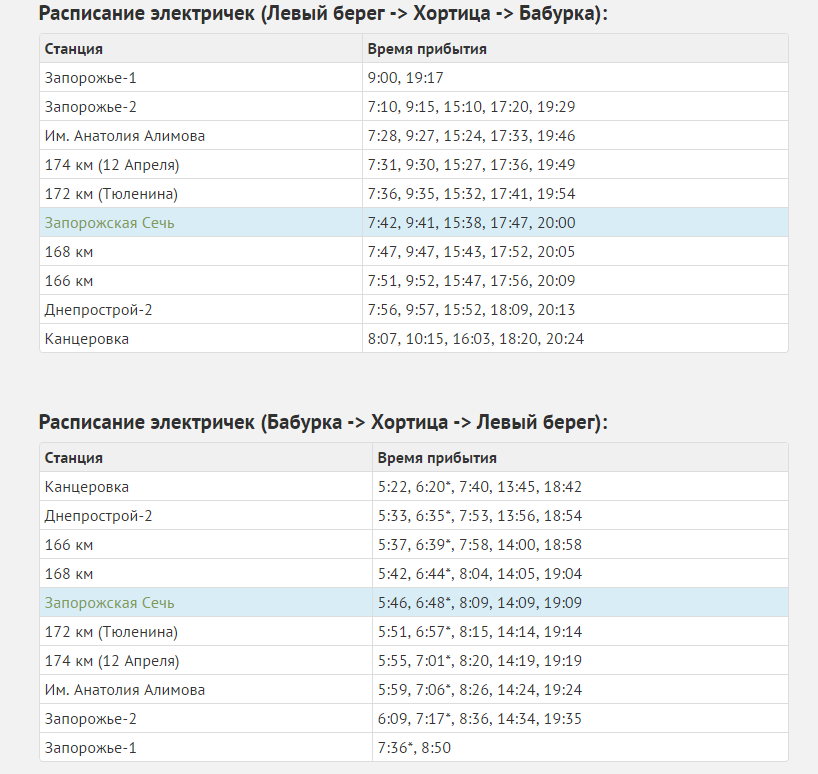The width and height of the screenshot is (818, 774).
Task: Click the Днепрострой-2 row with 5:33 time
Action: tap(414, 516)
